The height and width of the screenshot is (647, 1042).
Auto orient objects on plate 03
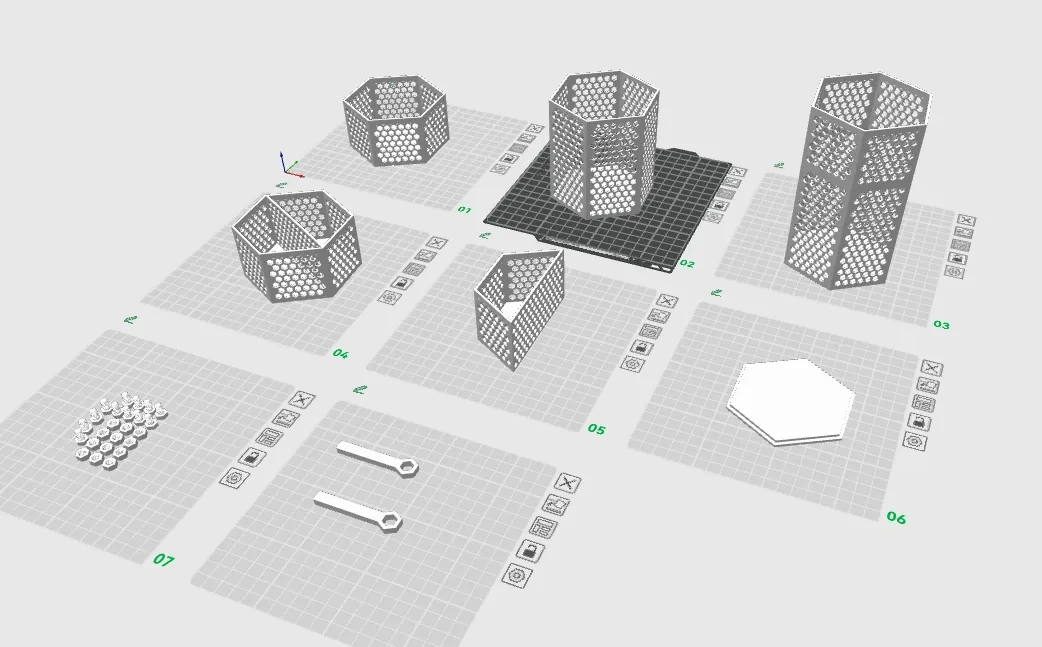964,232
